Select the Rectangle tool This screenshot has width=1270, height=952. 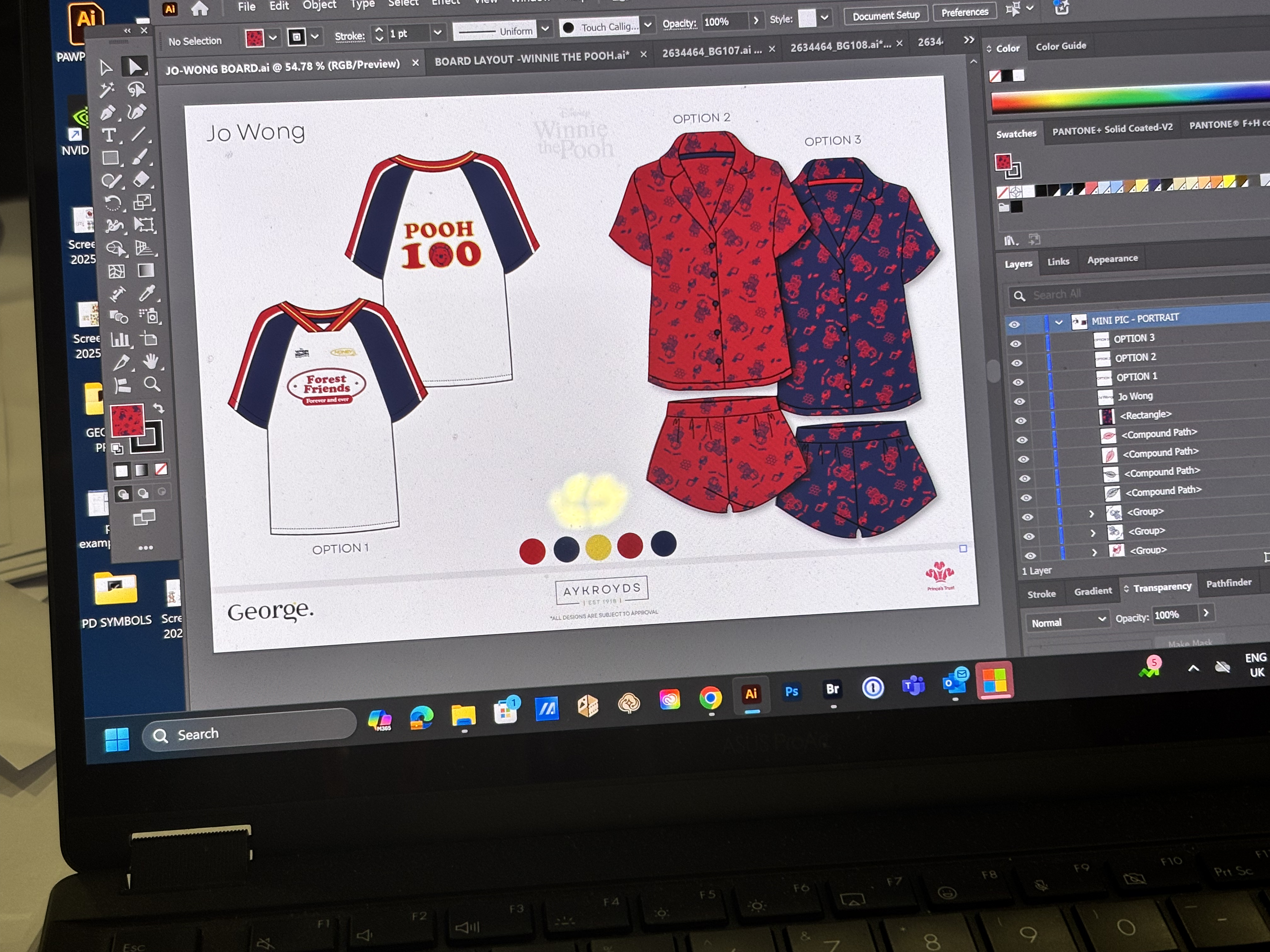tap(110, 158)
